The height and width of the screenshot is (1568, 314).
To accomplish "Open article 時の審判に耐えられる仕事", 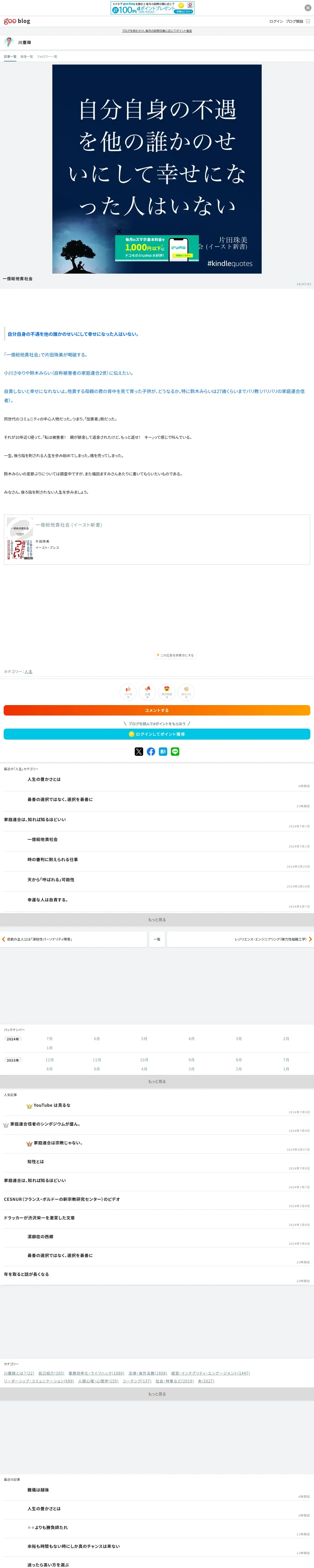I will [x=52, y=860].
